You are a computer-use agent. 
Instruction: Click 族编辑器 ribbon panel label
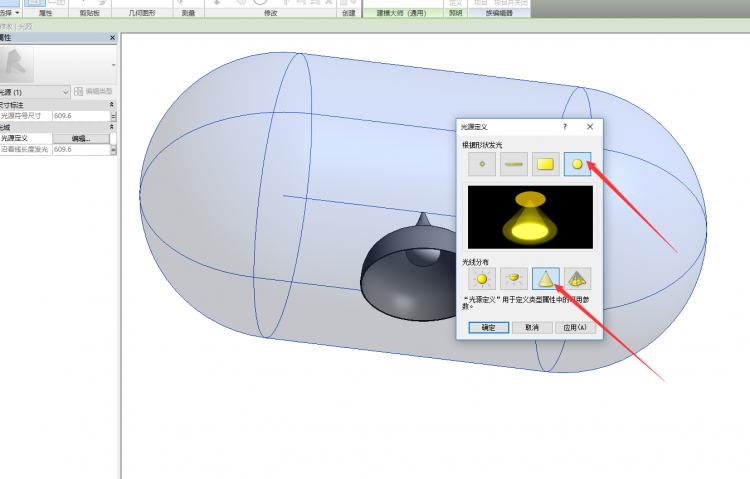tap(499, 13)
